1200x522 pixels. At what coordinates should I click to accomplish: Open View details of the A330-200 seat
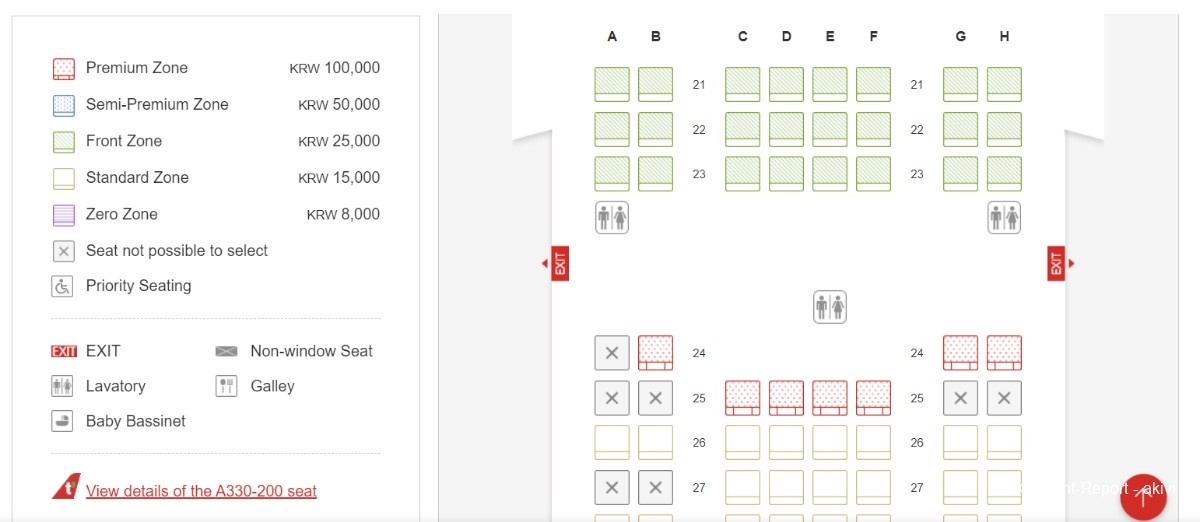point(201,491)
